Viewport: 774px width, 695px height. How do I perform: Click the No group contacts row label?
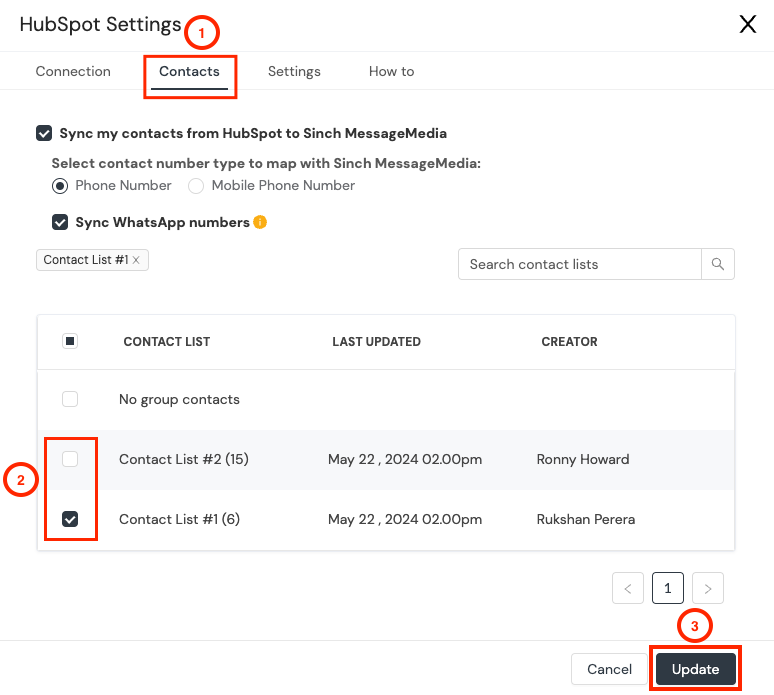(x=179, y=399)
